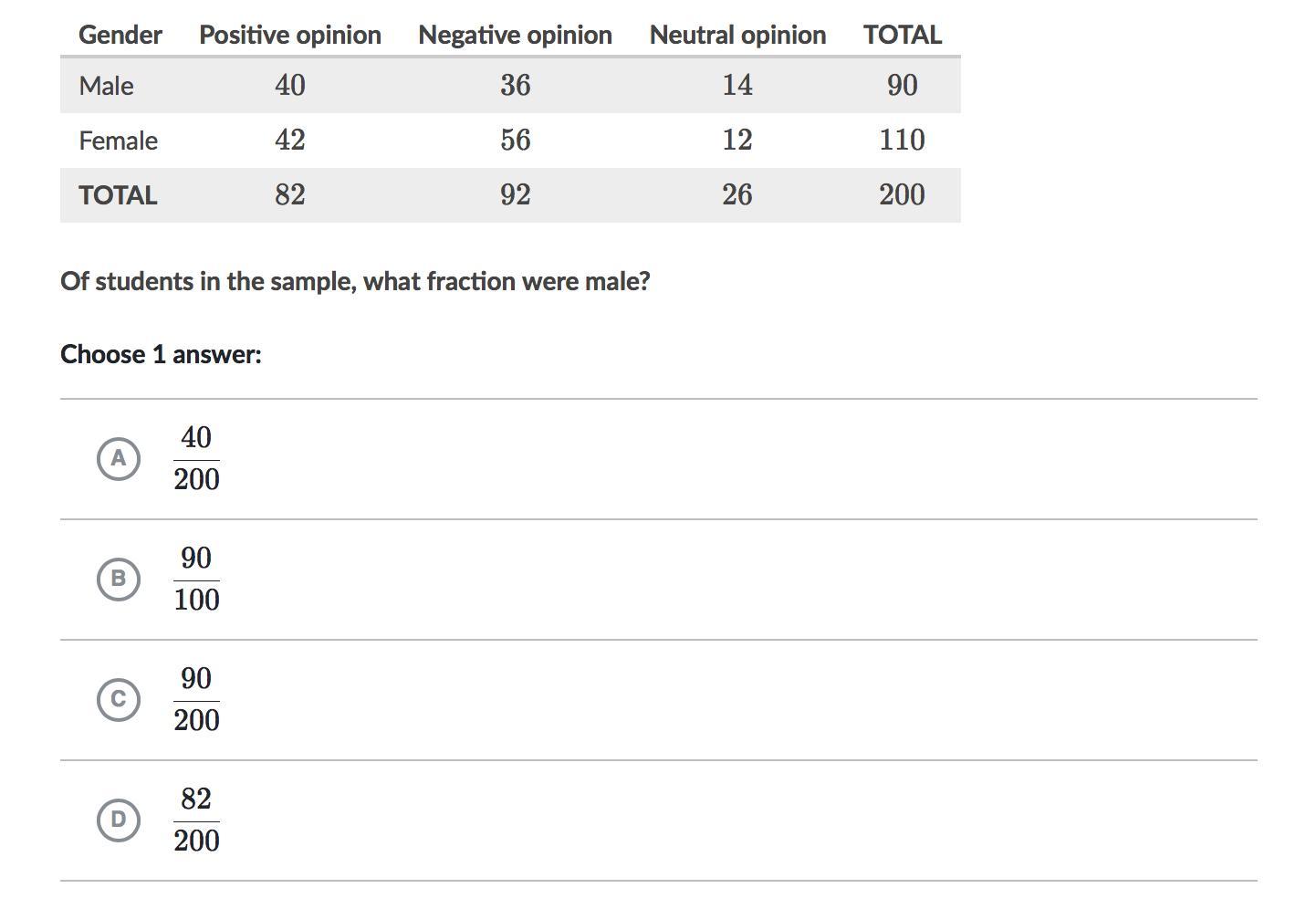This screenshot has width=1316, height=909.
Task: Mark option D as the answer
Action: tap(119, 820)
